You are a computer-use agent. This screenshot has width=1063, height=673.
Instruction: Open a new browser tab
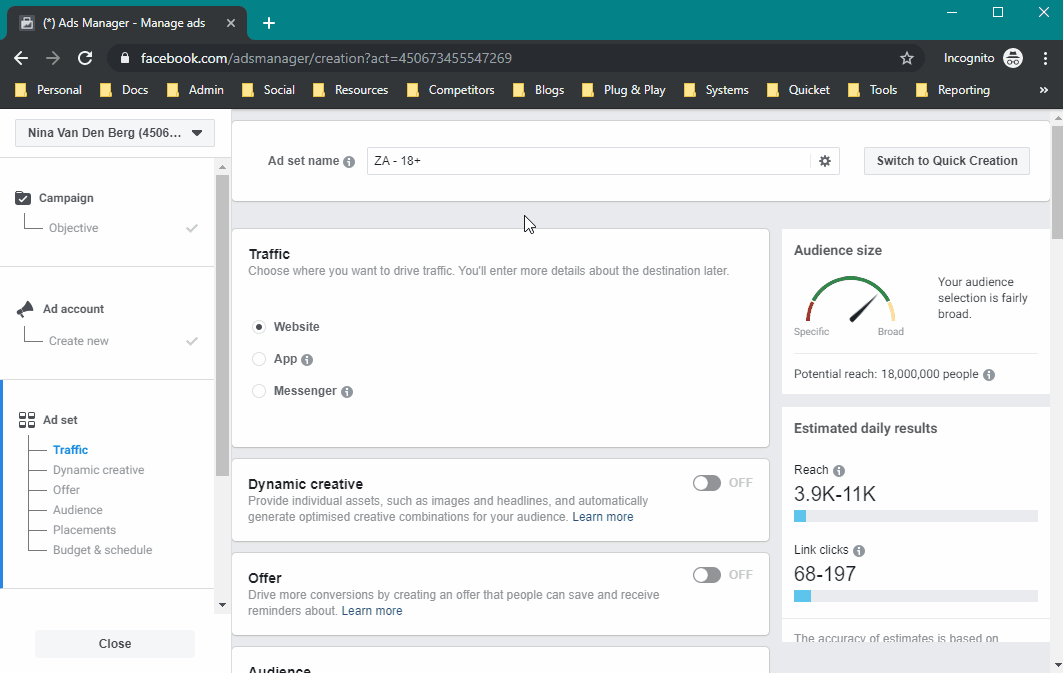[x=268, y=23]
